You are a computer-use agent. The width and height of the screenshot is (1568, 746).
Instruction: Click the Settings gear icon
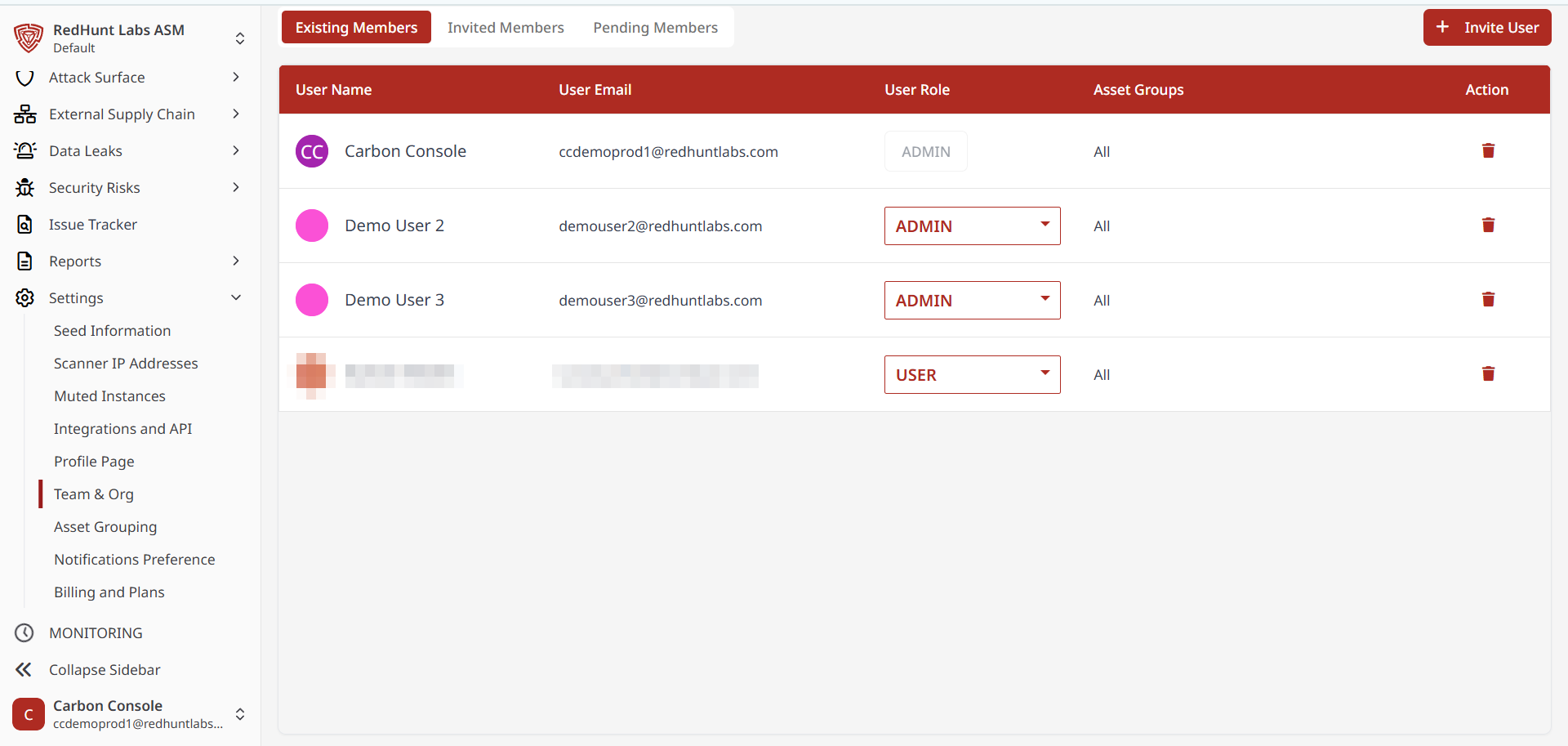24,298
